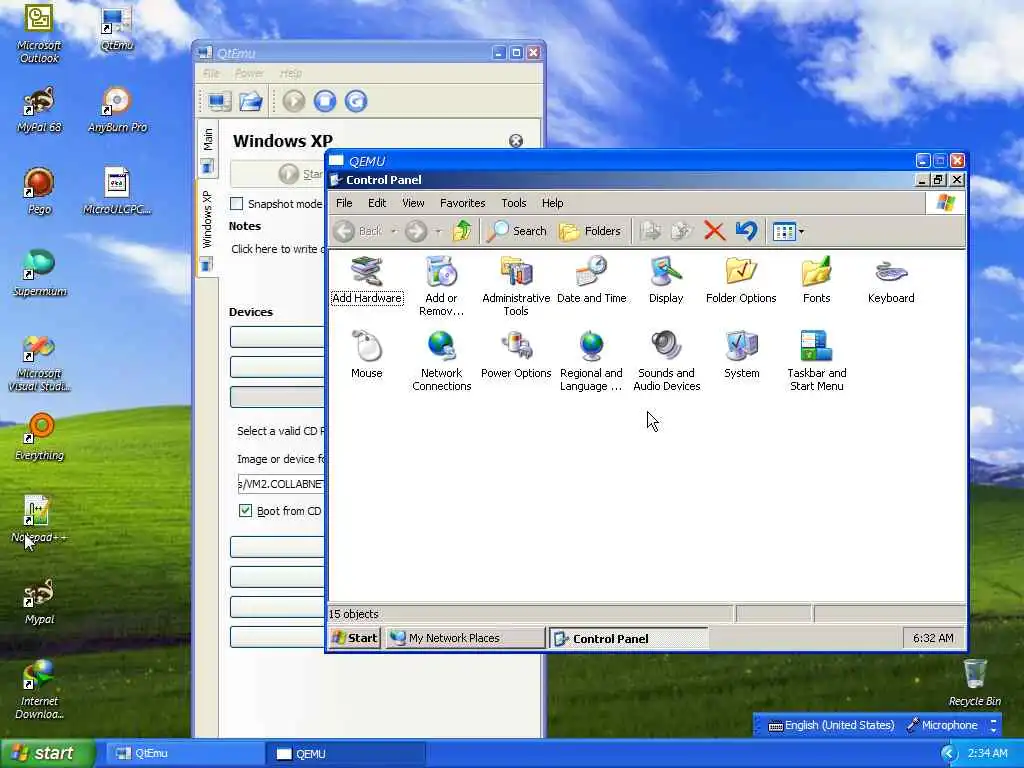Open the Fonts folder icon
Screen dimensions: 1024x768
[816, 281]
